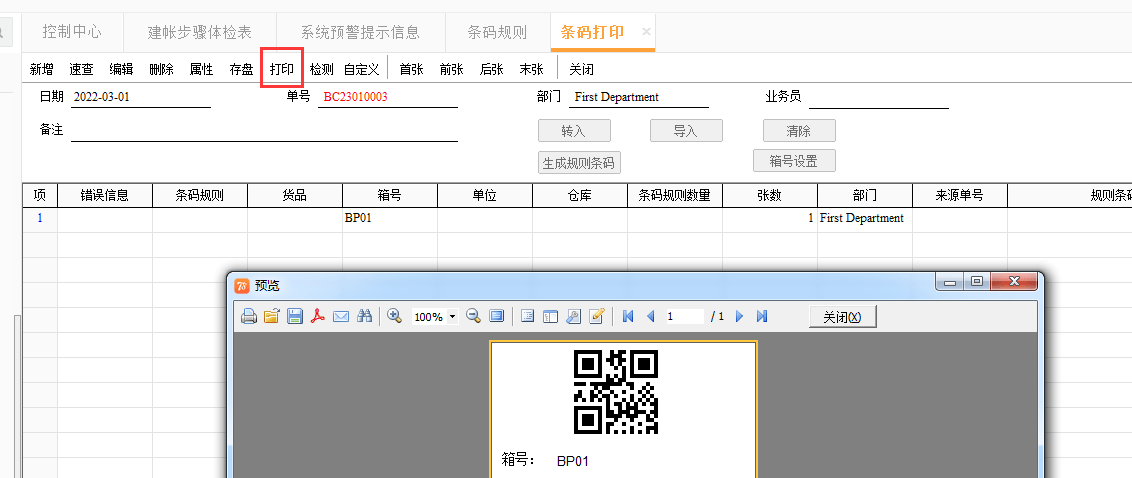Show the outline panel icon in preview
Image resolution: width=1132 pixels, height=478 pixels.
527,316
